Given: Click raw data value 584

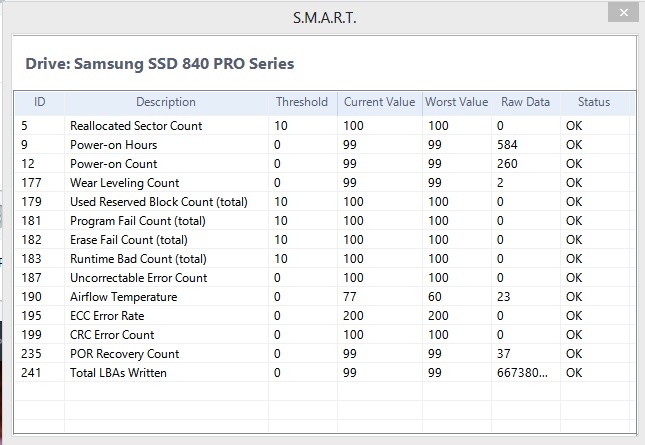Looking at the screenshot, I should tap(507, 145).
